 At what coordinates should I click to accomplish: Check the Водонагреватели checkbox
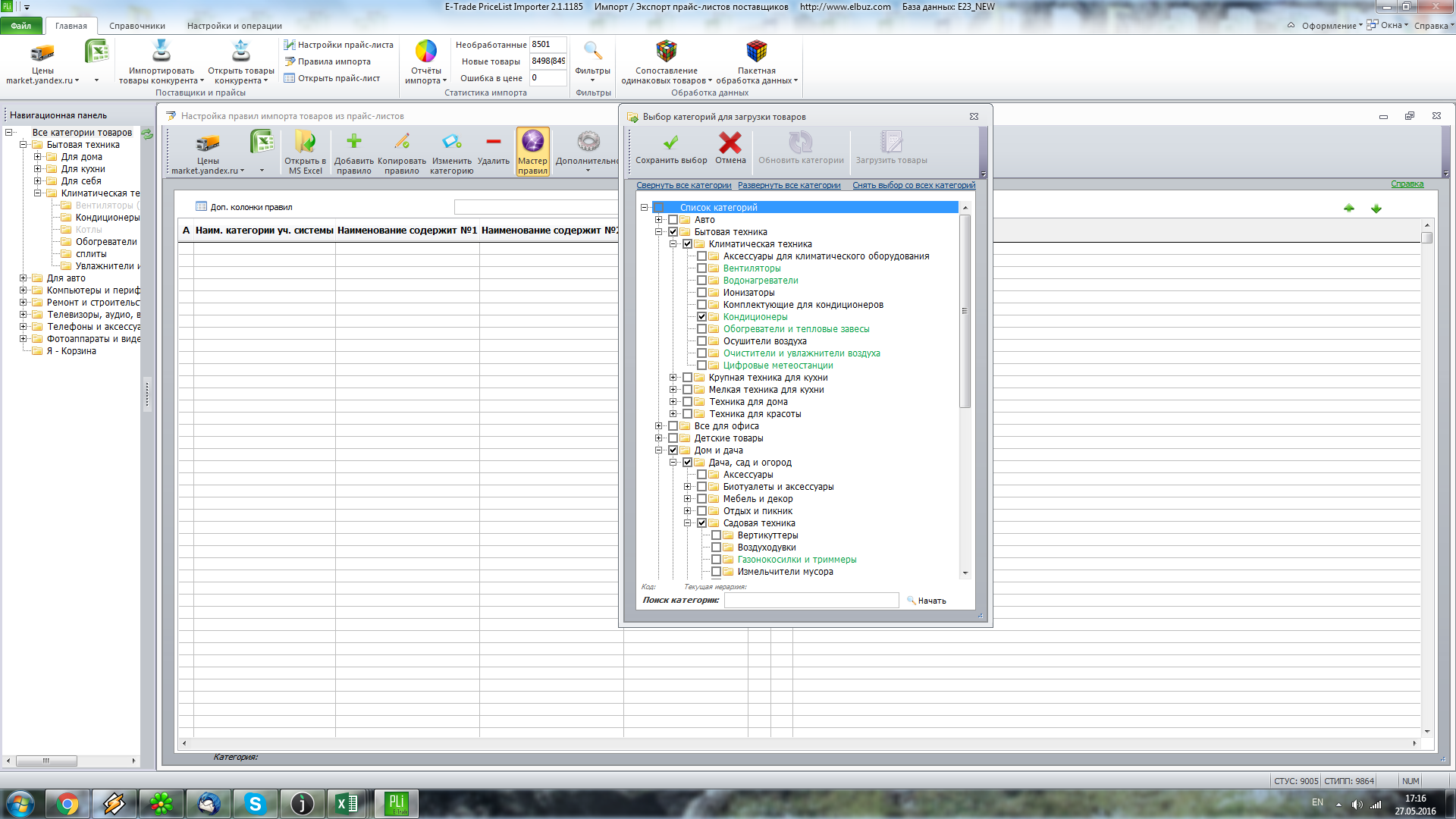701,281
